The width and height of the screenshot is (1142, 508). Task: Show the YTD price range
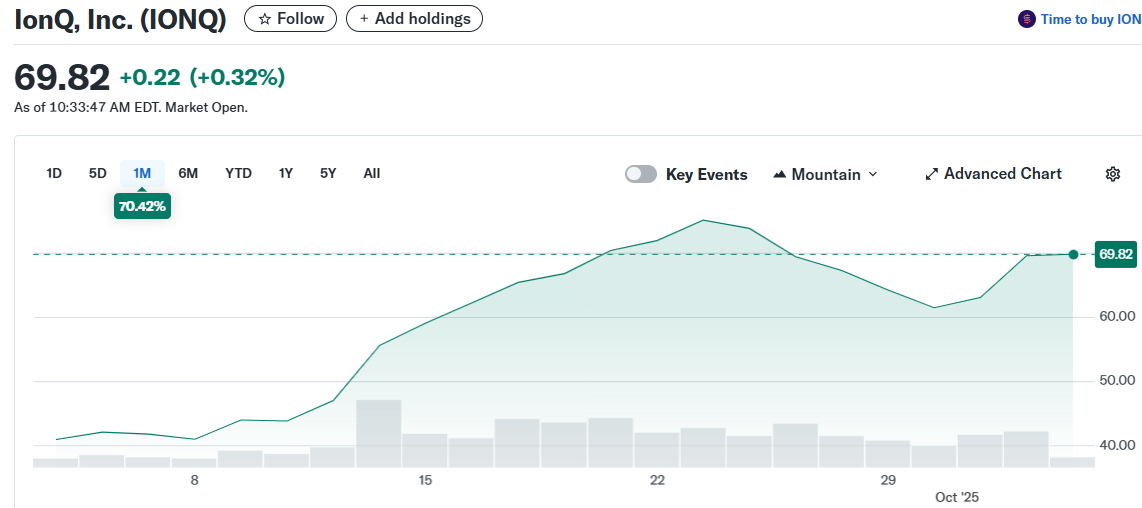238,173
